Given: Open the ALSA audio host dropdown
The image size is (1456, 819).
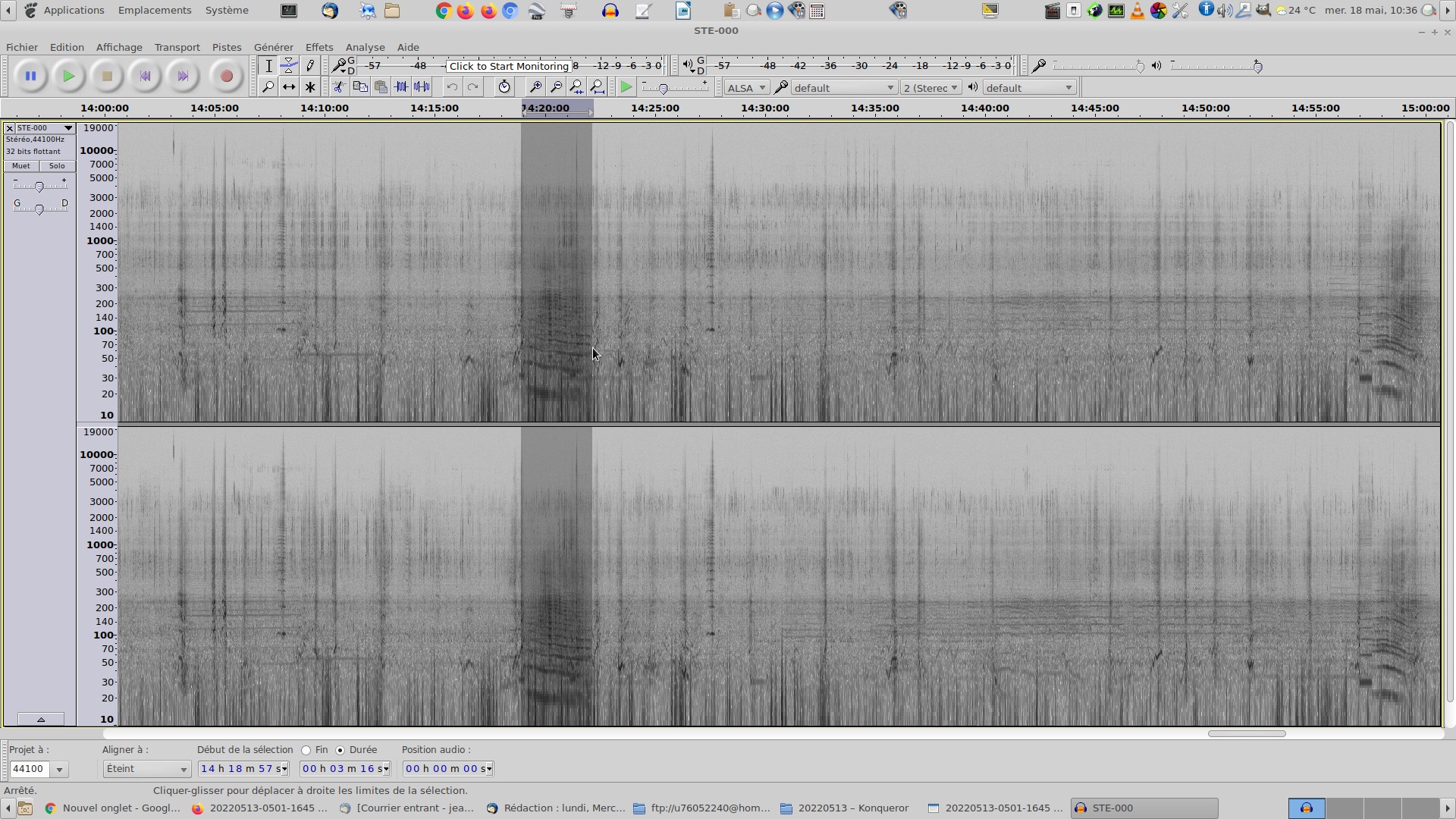Looking at the screenshot, I should (746, 88).
